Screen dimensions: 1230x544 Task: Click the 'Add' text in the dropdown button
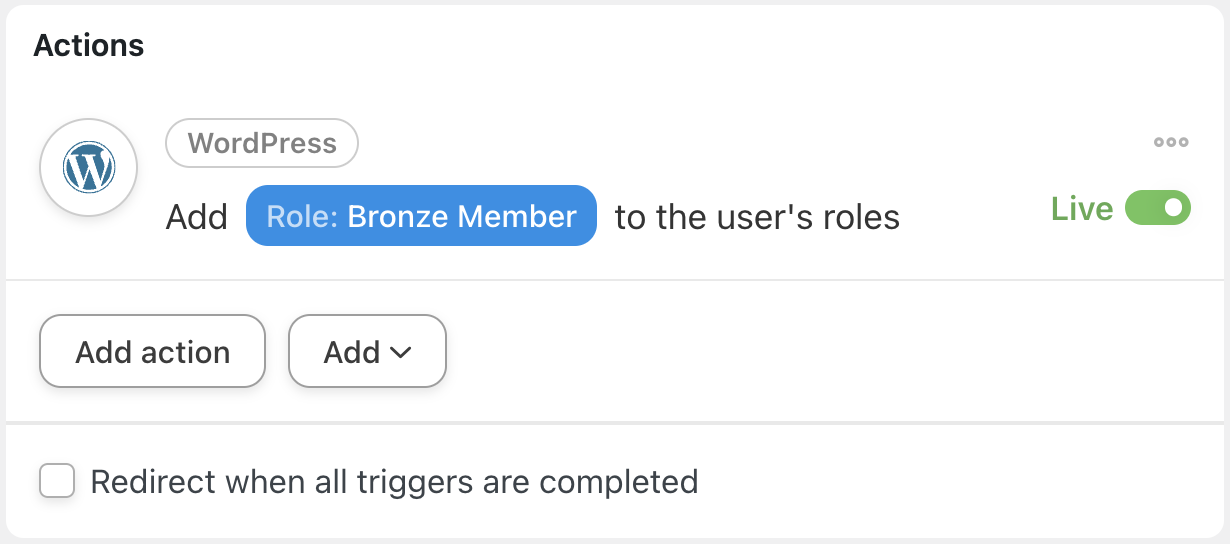pos(351,352)
